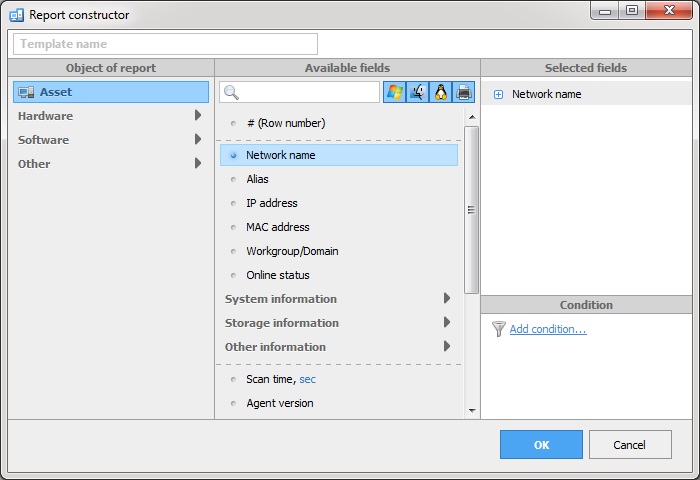
Task: Click the Report constructor window icon
Action: (x=17, y=15)
